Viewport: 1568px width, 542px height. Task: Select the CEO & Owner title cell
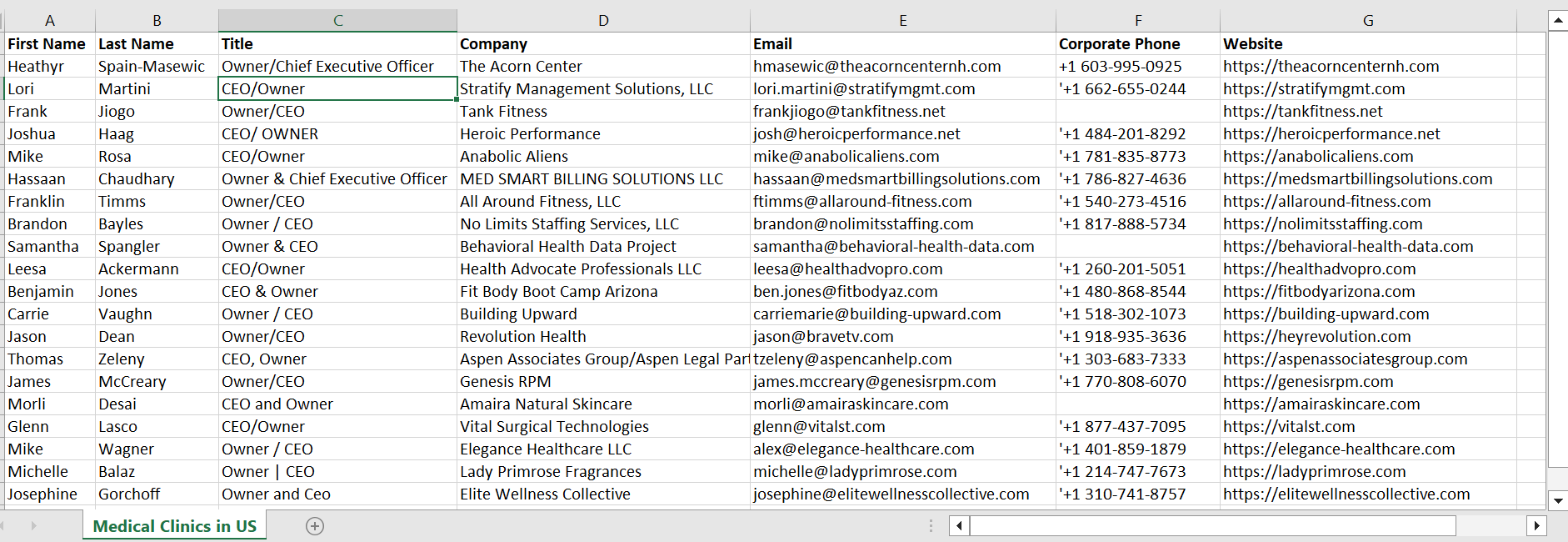point(337,292)
